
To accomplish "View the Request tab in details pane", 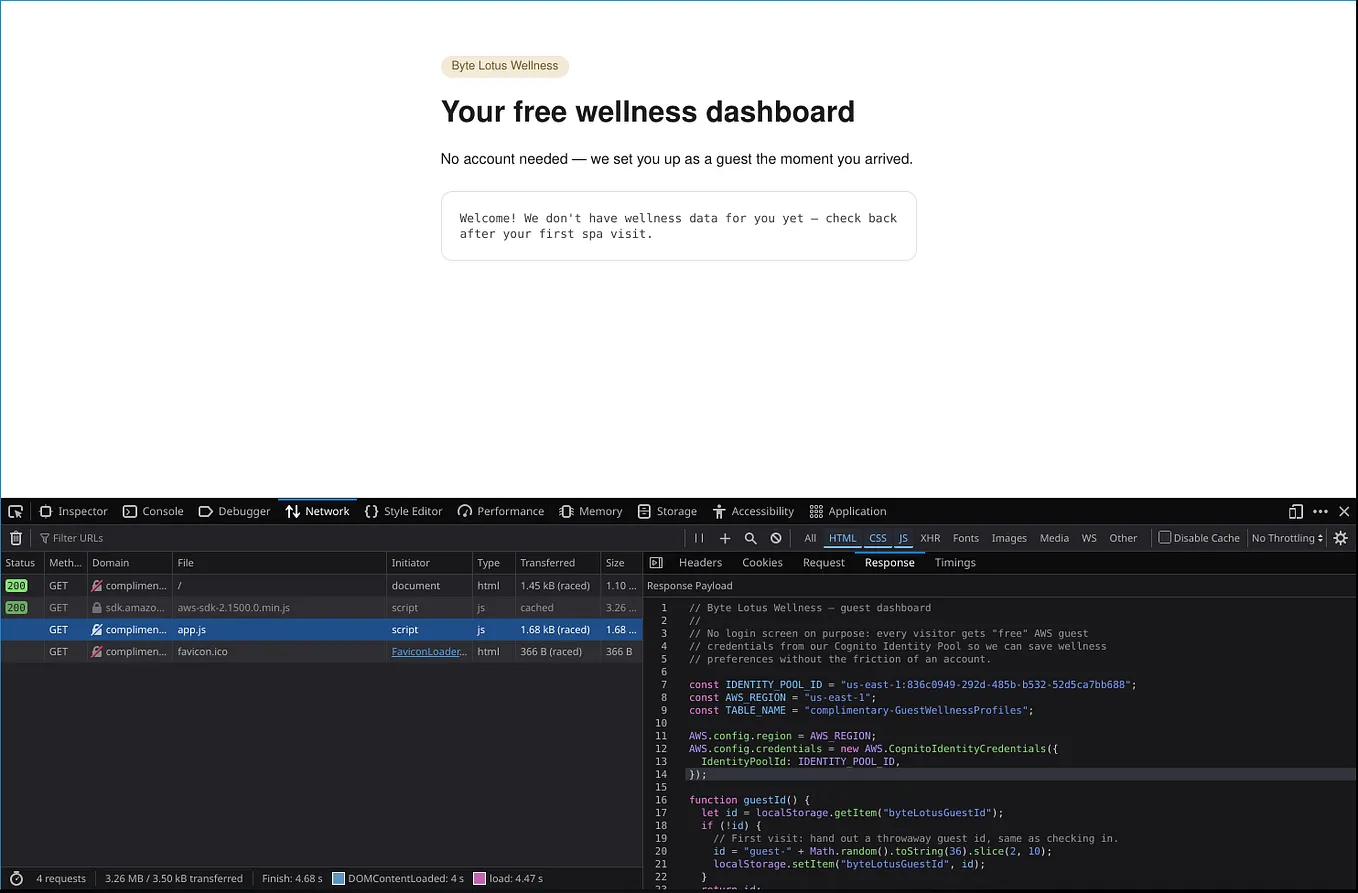I will point(824,563).
